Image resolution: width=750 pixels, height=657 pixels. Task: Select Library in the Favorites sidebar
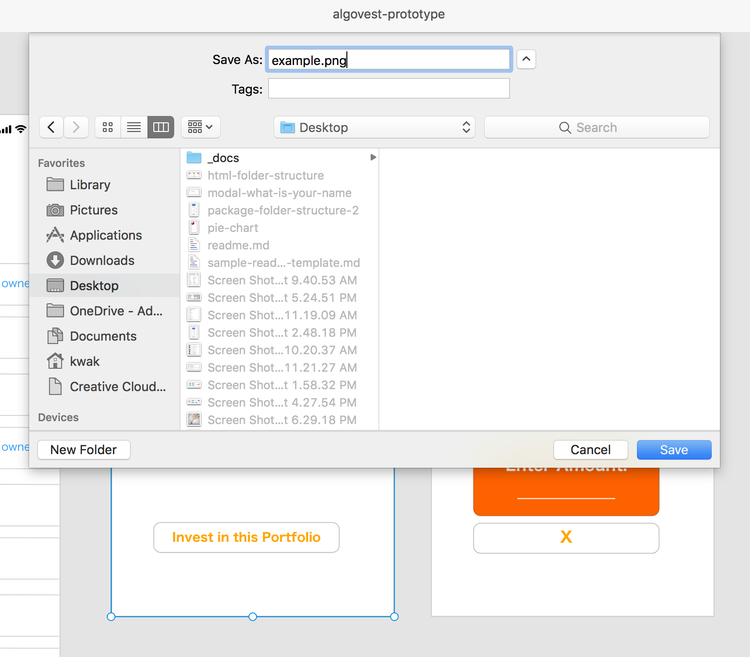click(x=104, y=185)
